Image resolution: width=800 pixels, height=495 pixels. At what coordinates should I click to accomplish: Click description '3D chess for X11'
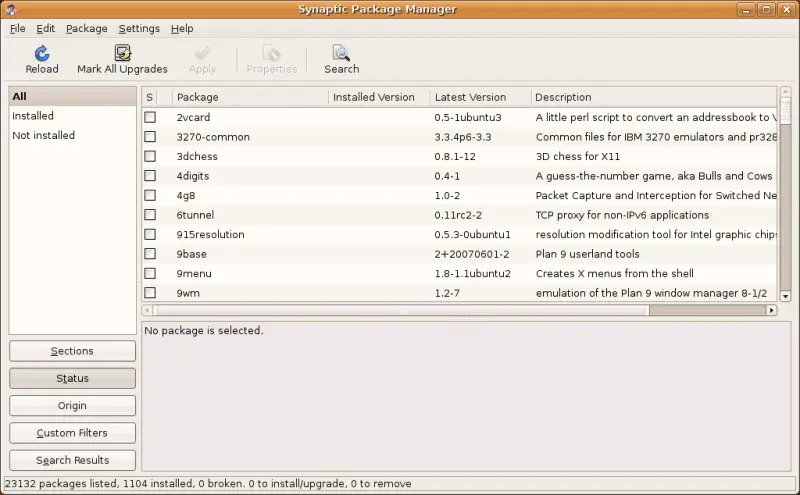point(578,156)
